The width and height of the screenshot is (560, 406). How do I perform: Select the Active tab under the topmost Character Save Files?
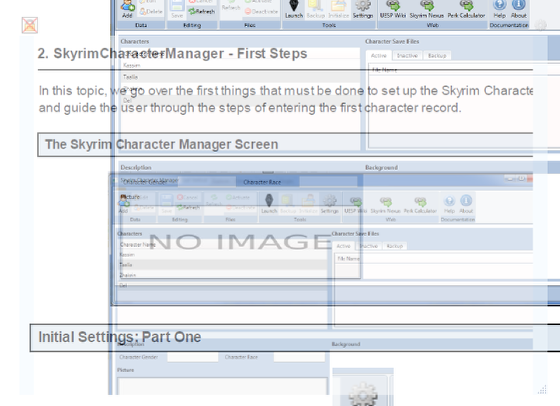pyautogui.click(x=379, y=55)
